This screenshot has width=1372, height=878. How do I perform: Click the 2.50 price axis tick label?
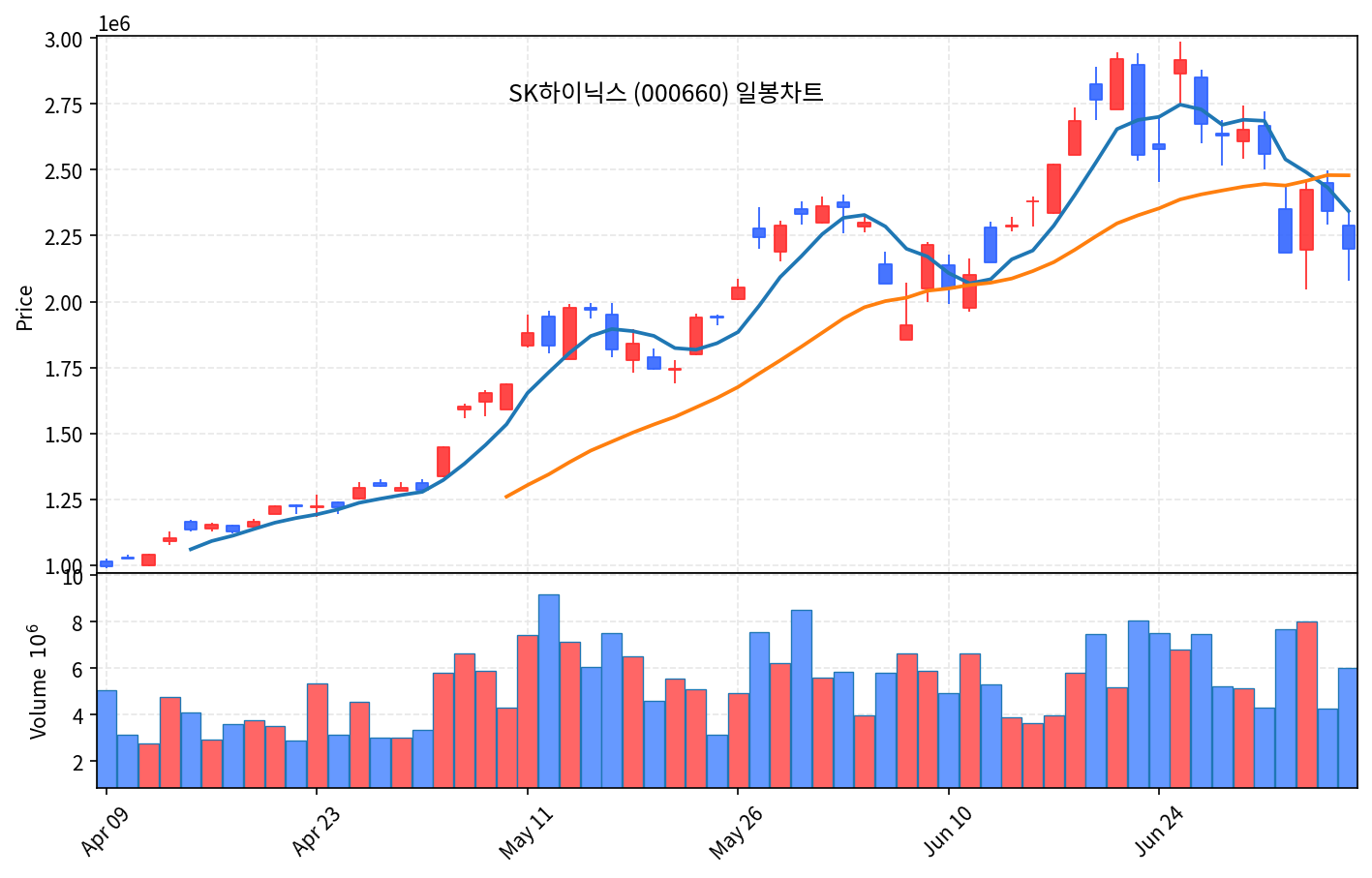(x=64, y=170)
